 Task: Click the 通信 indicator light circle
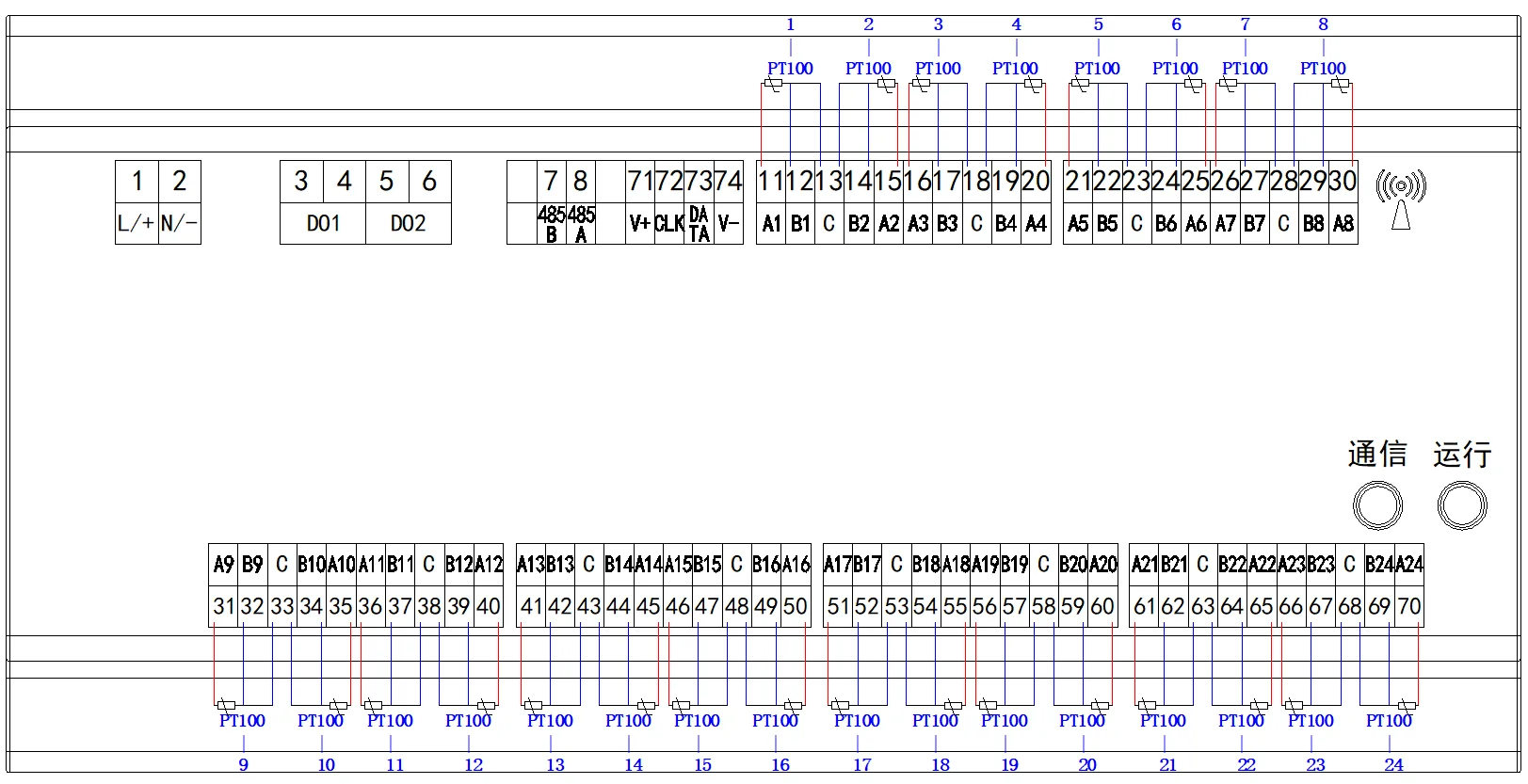(1377, 505)
